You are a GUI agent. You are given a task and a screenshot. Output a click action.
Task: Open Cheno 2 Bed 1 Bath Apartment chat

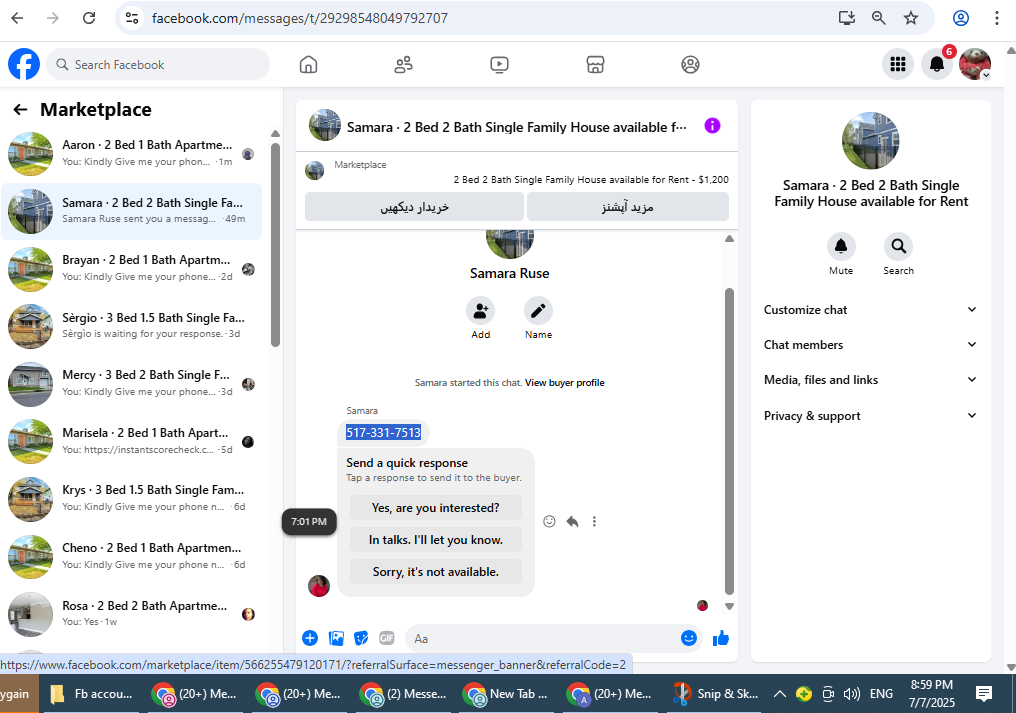pos(132,556)
